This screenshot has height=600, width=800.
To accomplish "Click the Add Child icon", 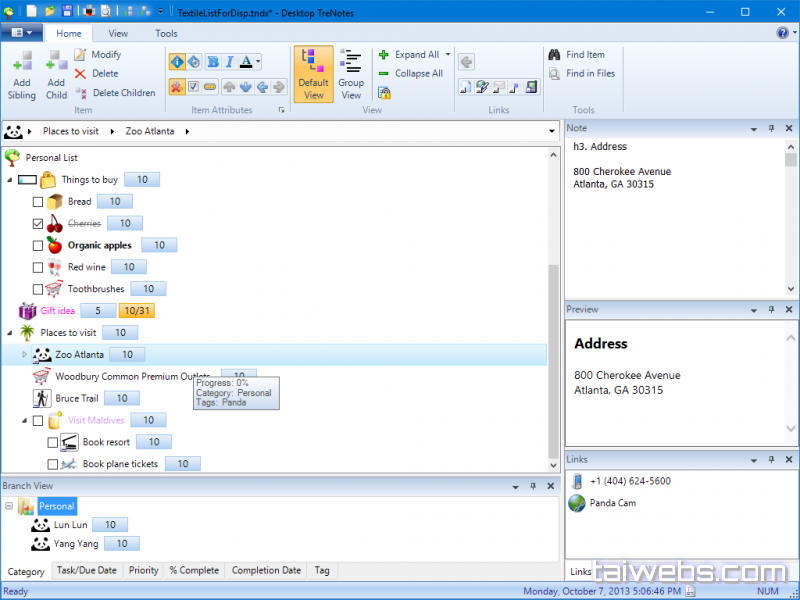I will (56, 64).
